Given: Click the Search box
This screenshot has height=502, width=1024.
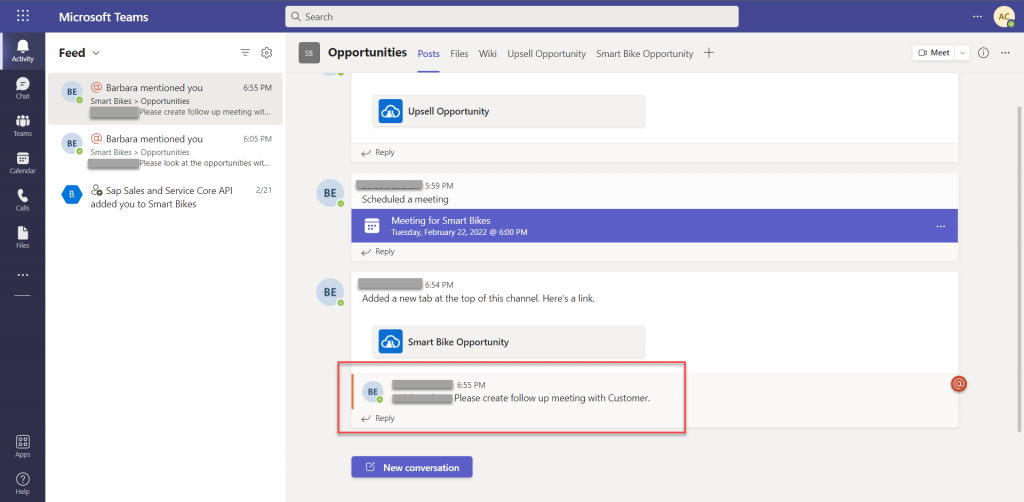Looking at the screenshot, I should tap(511, 16).
